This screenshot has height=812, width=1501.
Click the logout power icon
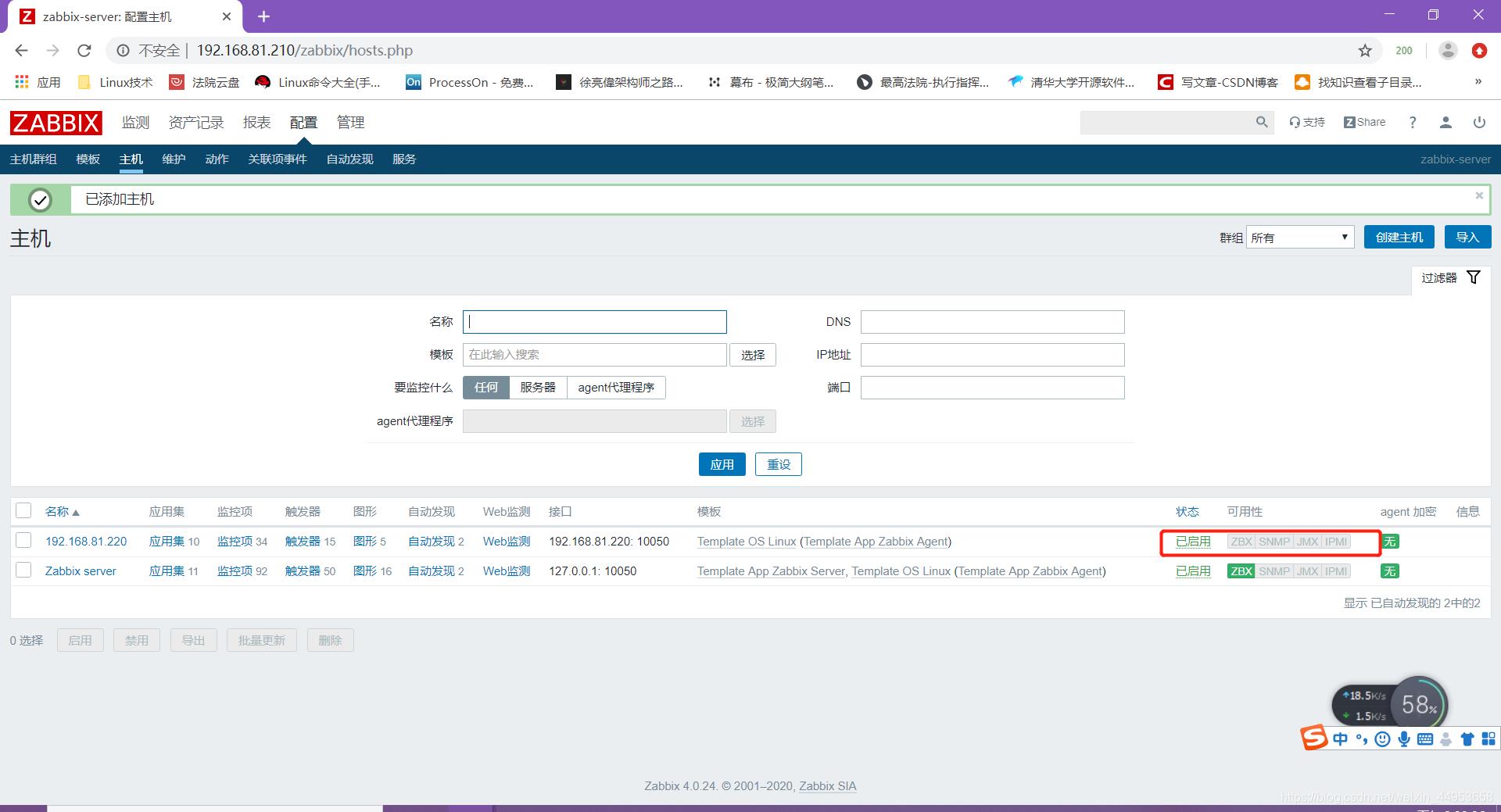click(1479, 122)
